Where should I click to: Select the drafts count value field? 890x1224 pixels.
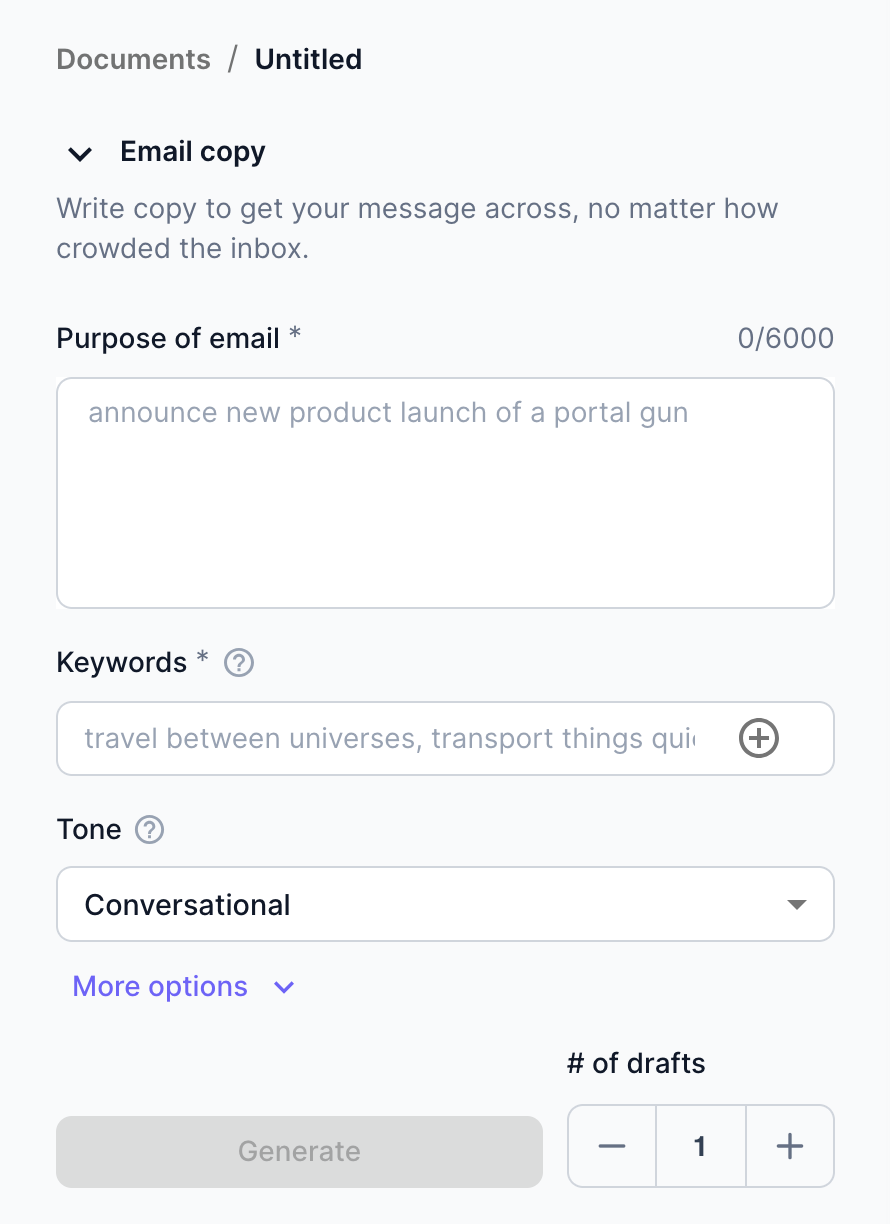[x=700, y=1146]
